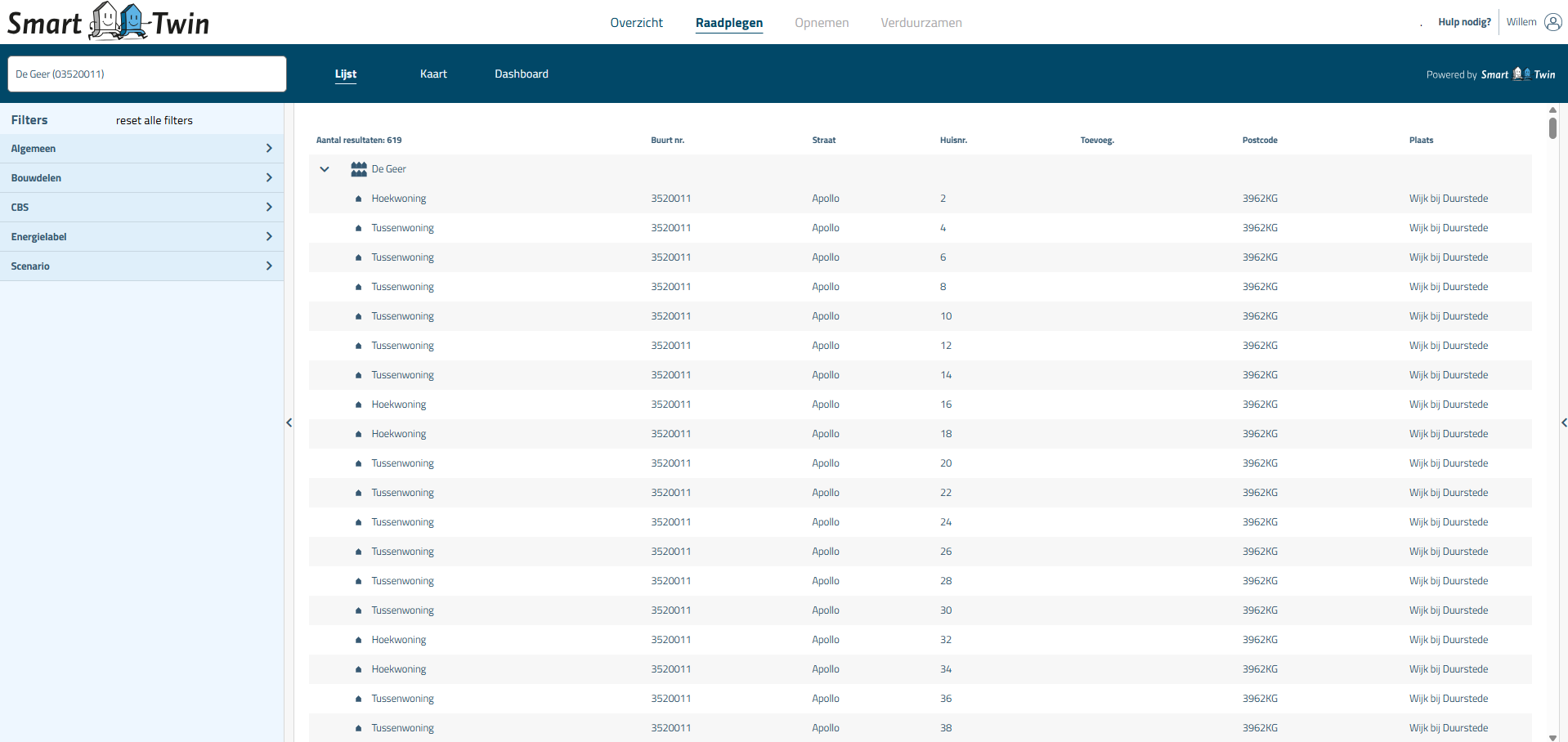Expand the Bouwdelen filter section
Image resolution: width=1568 pixels, height=742 pixels.
click(x=141, y=178)
